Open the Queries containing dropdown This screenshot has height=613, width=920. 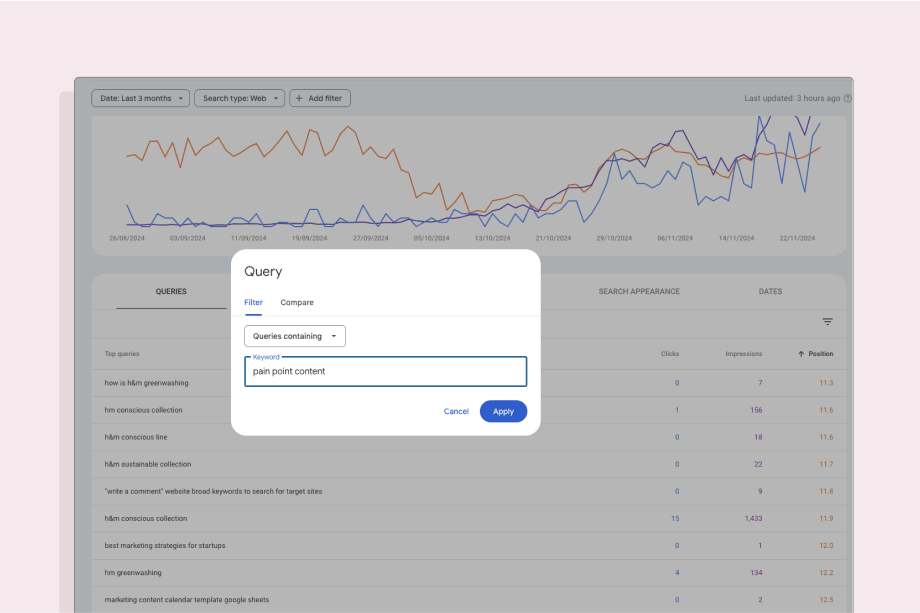click(x=294, y=336)
